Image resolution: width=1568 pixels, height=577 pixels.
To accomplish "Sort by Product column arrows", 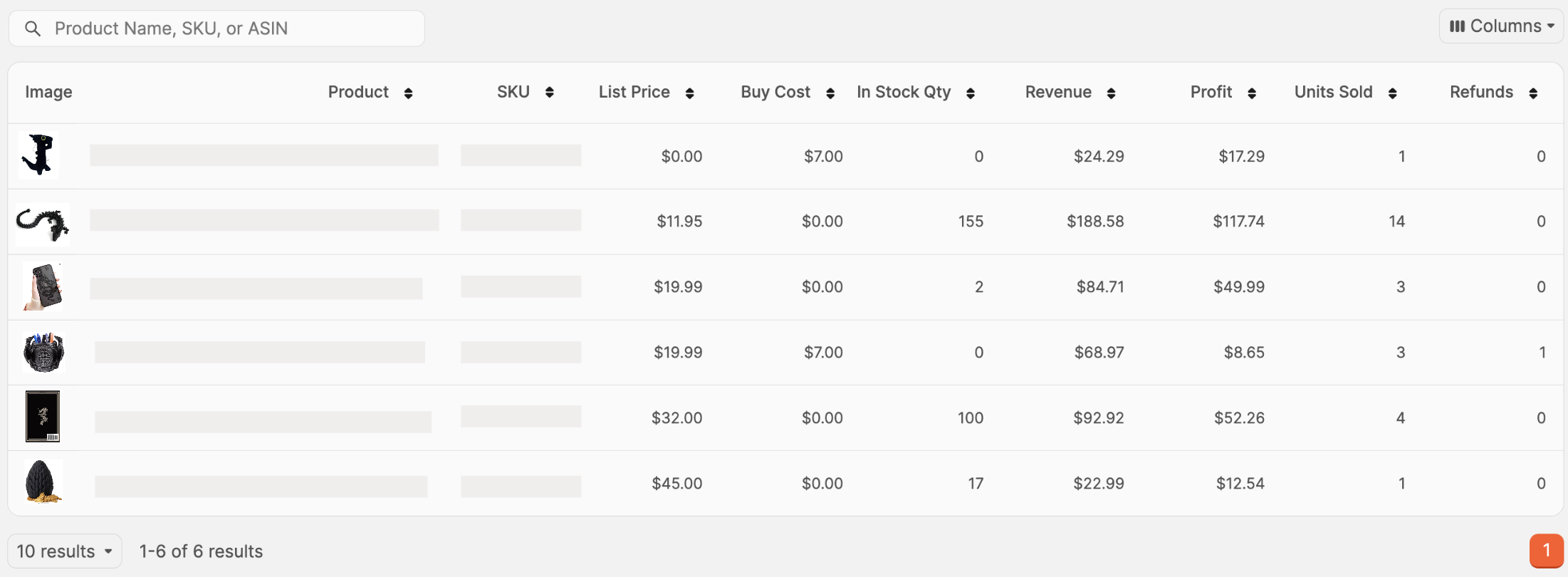I will pyautogui.click(x=408, y=93).
